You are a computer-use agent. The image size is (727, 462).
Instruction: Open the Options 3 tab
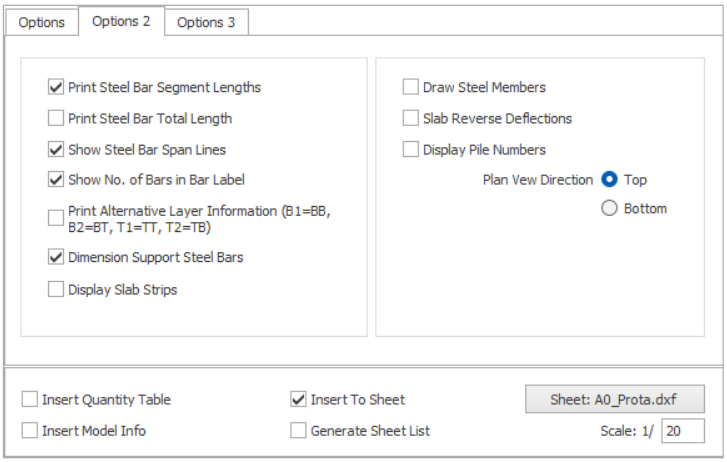206,22
